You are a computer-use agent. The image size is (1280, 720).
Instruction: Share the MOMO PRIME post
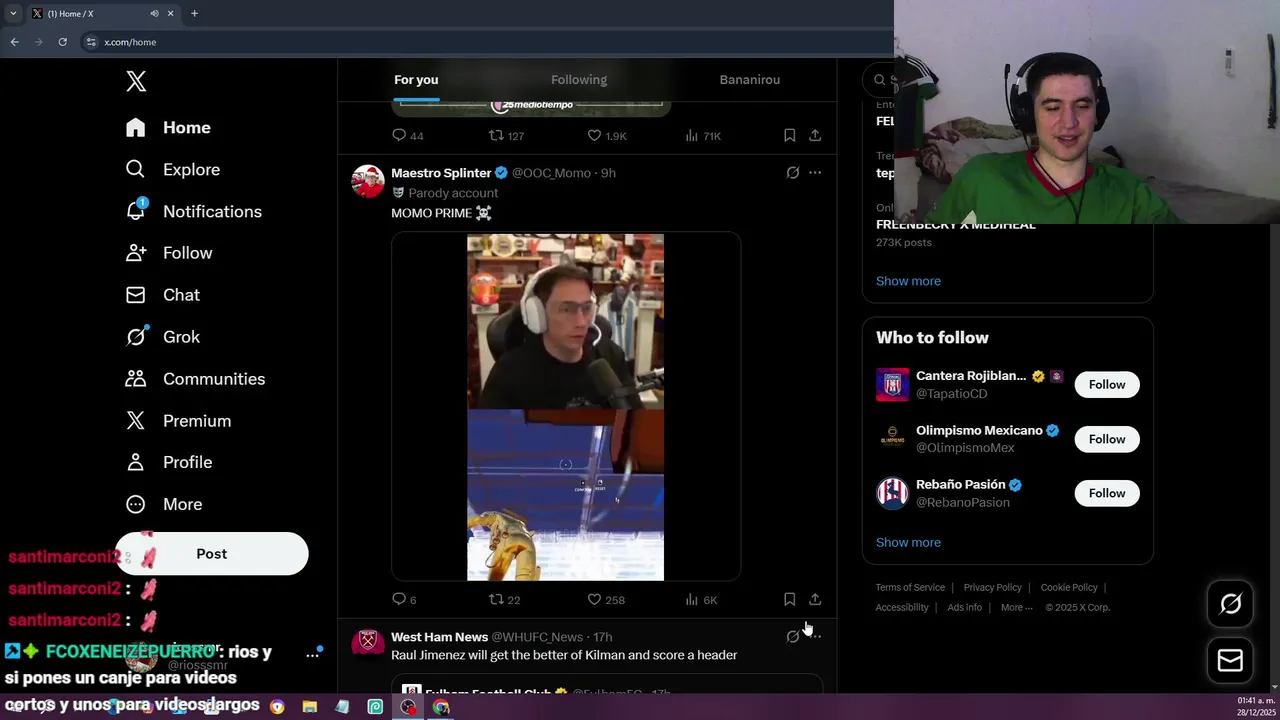[815, 599]
